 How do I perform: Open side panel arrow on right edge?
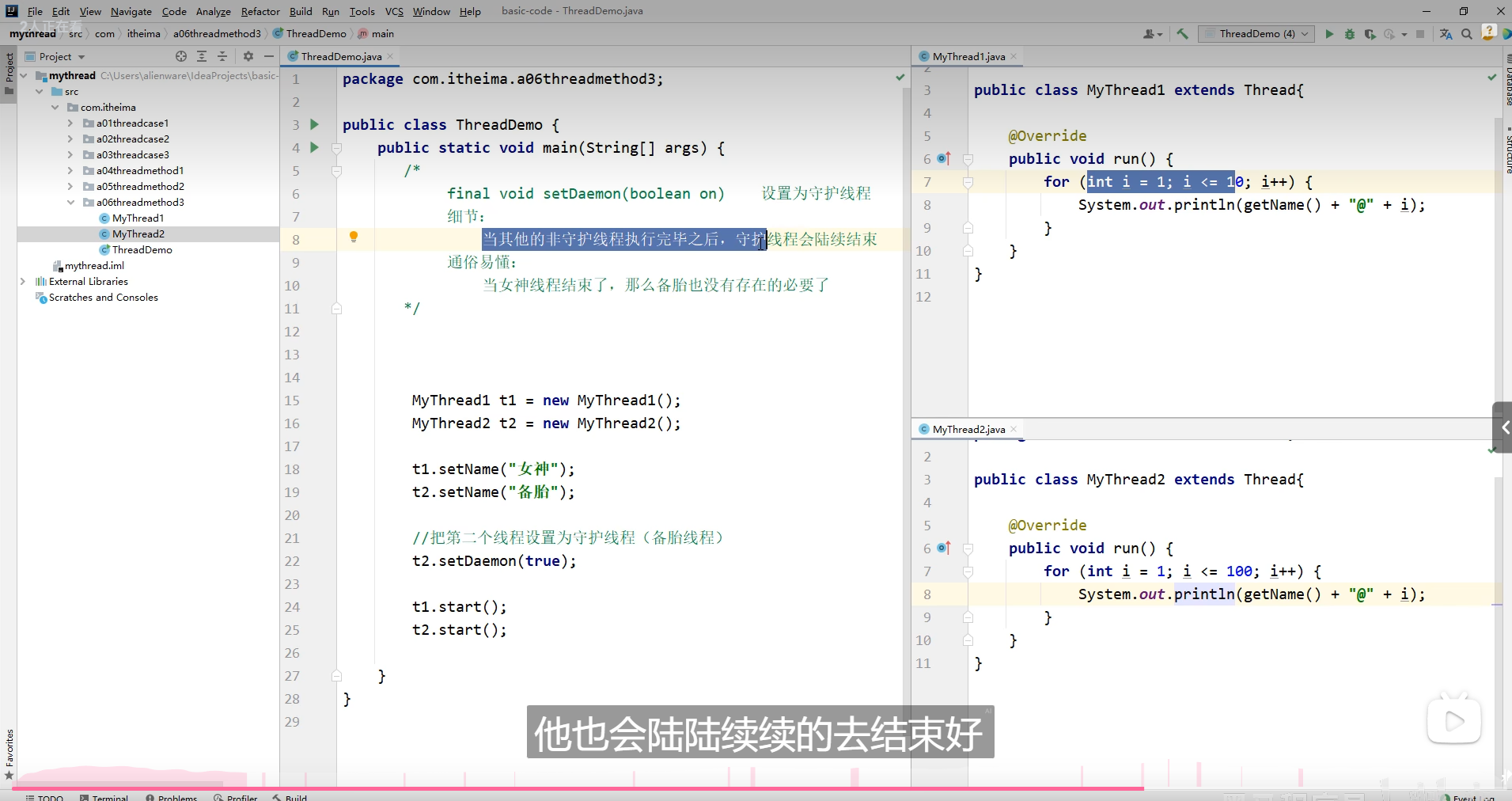(1503, 427)
